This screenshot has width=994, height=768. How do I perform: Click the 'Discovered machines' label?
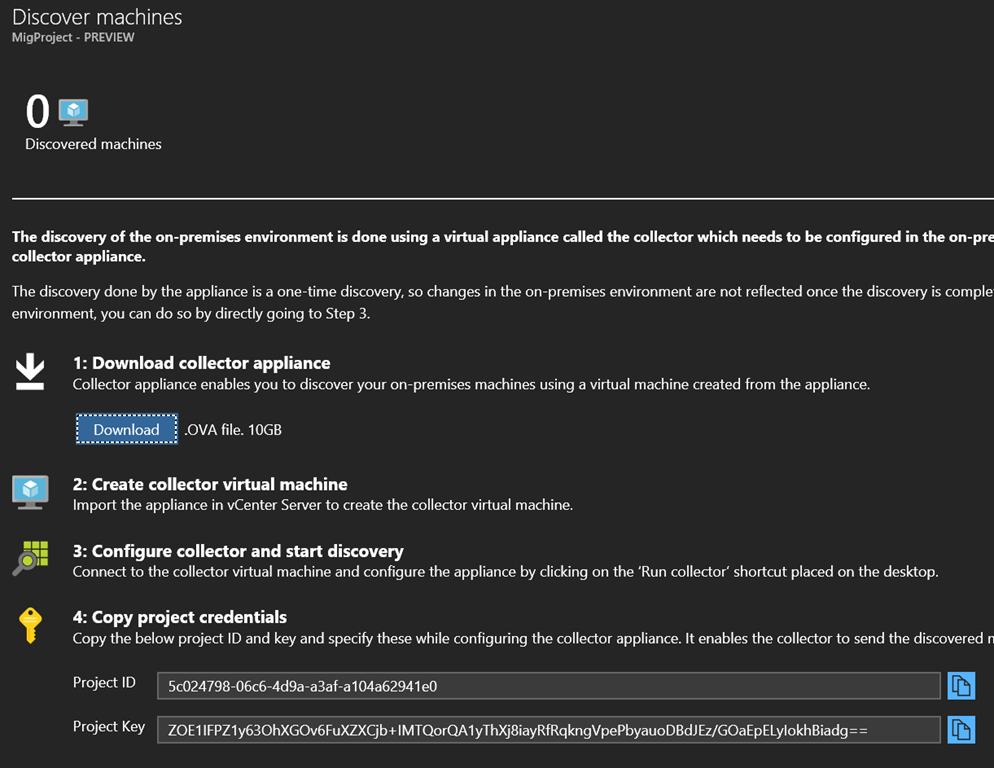[93, 144]
